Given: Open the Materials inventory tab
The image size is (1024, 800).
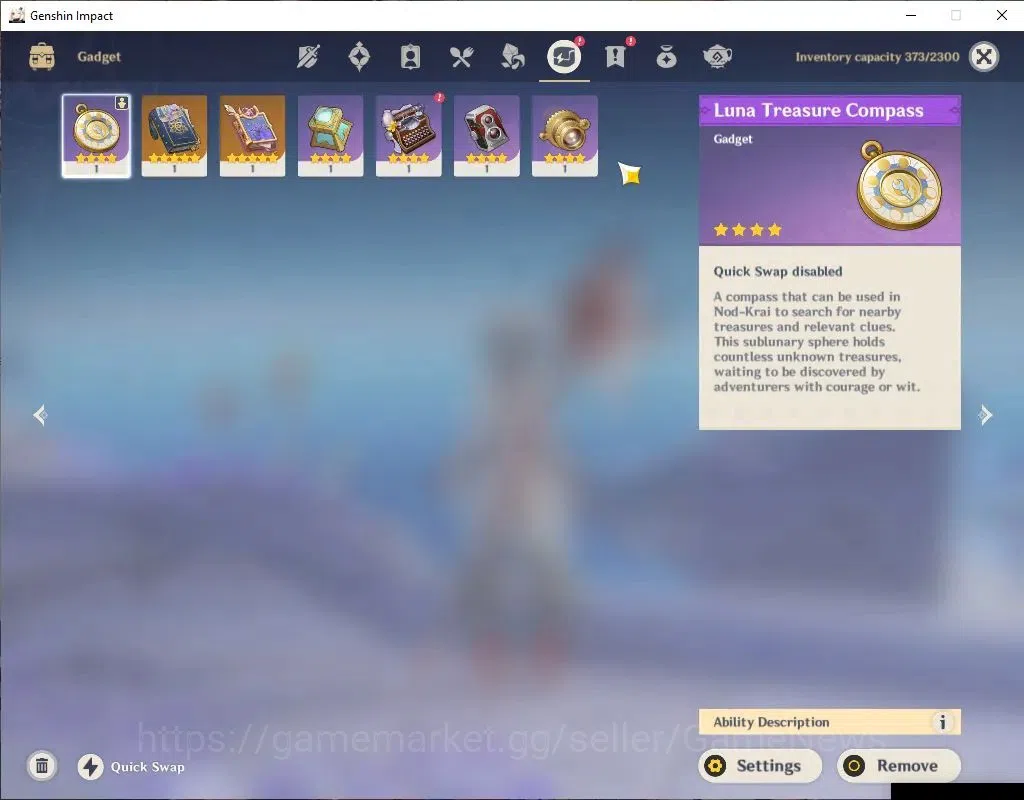Looking at the screenshot, I should click(x=513, y=57).
